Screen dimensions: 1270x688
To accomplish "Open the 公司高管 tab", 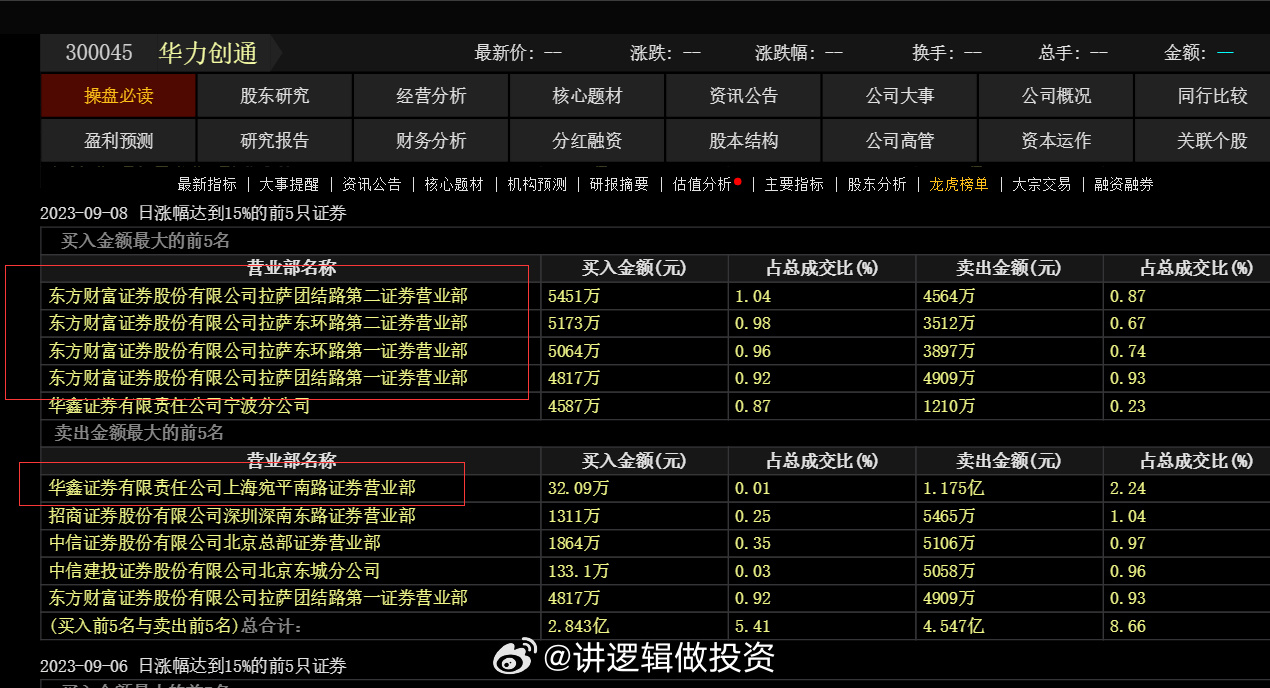I will (900, 141).
